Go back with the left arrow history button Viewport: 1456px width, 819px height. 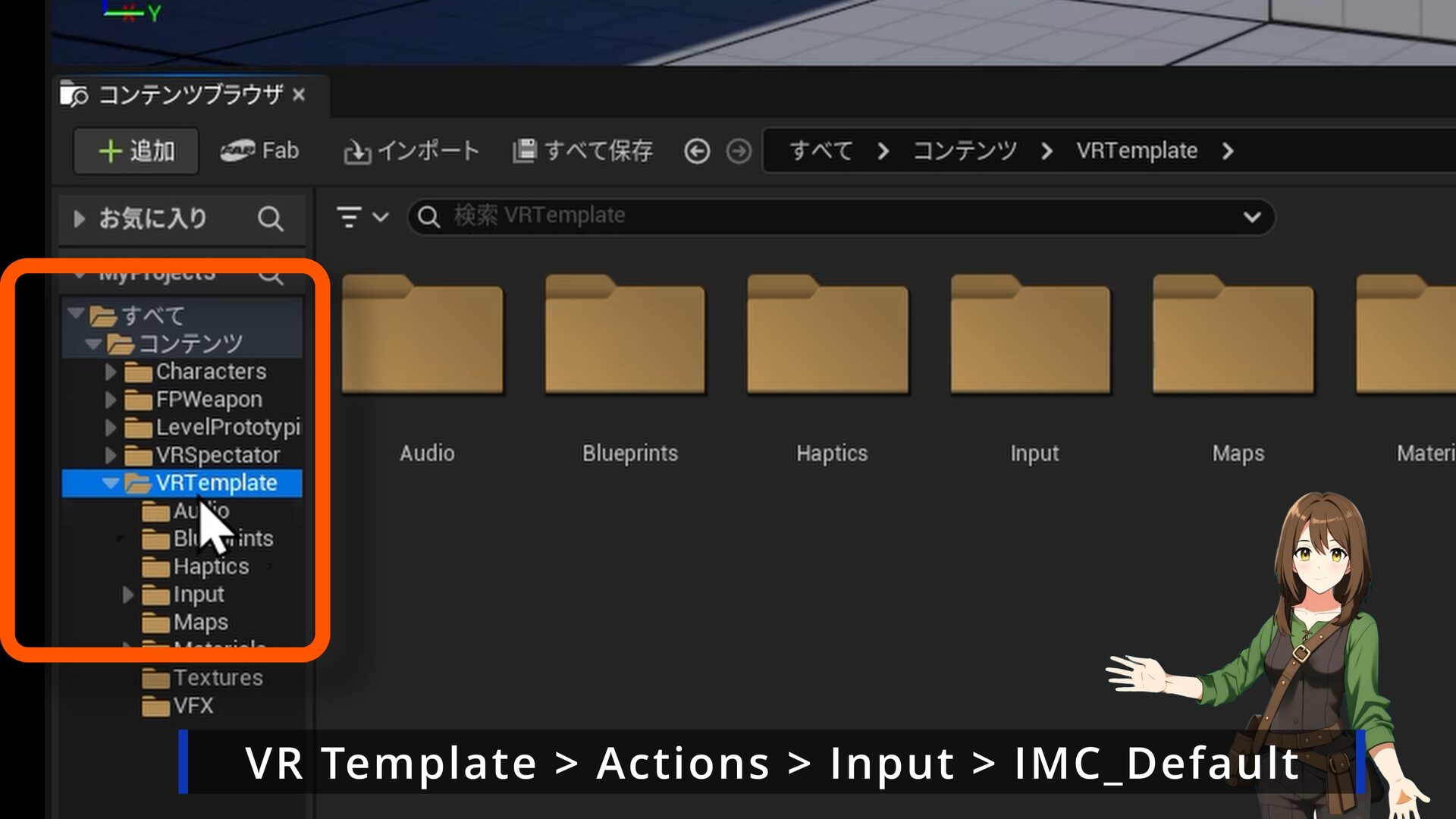[x=697, y=152]
